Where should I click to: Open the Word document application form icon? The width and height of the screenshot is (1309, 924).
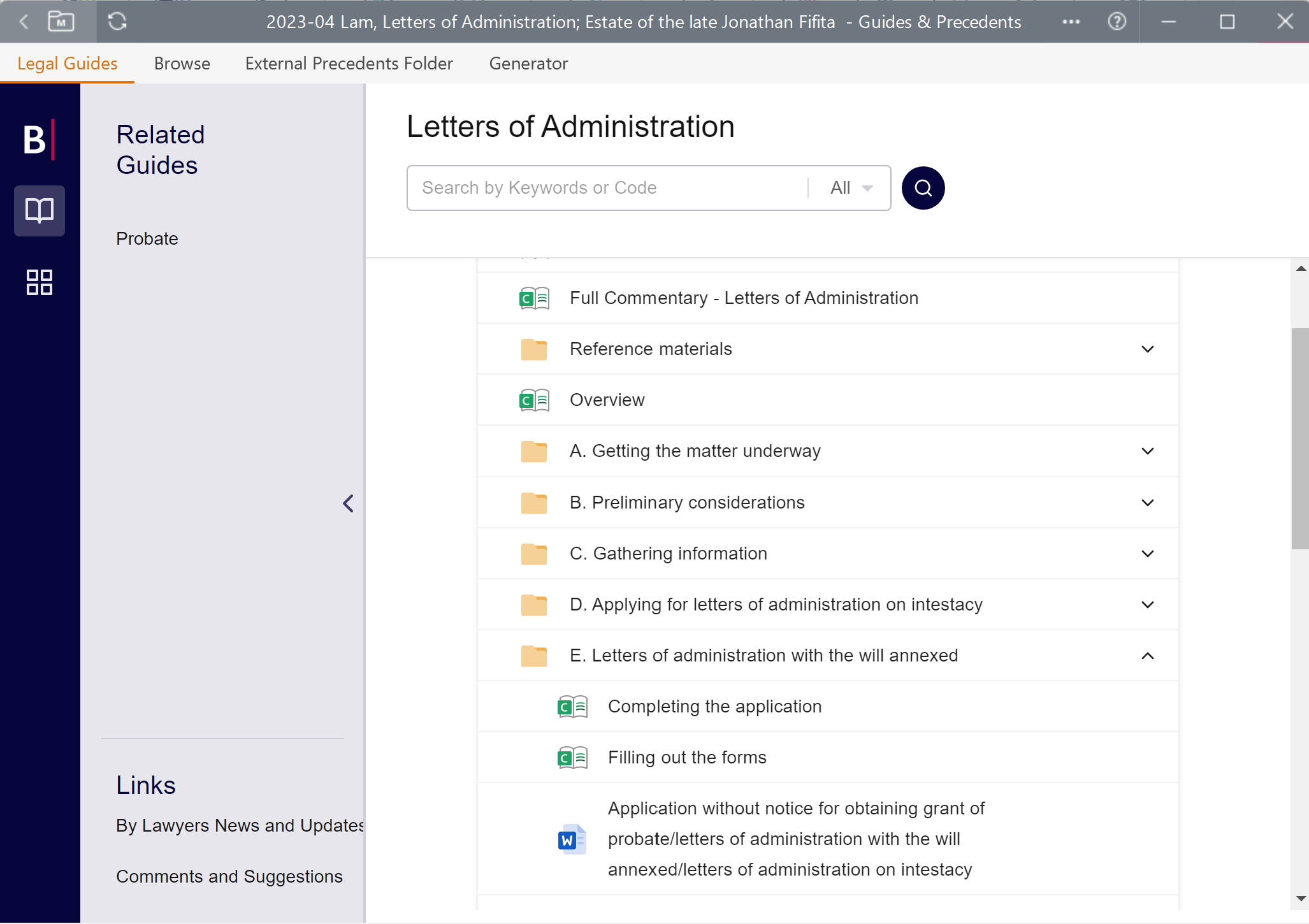(570, 839)
